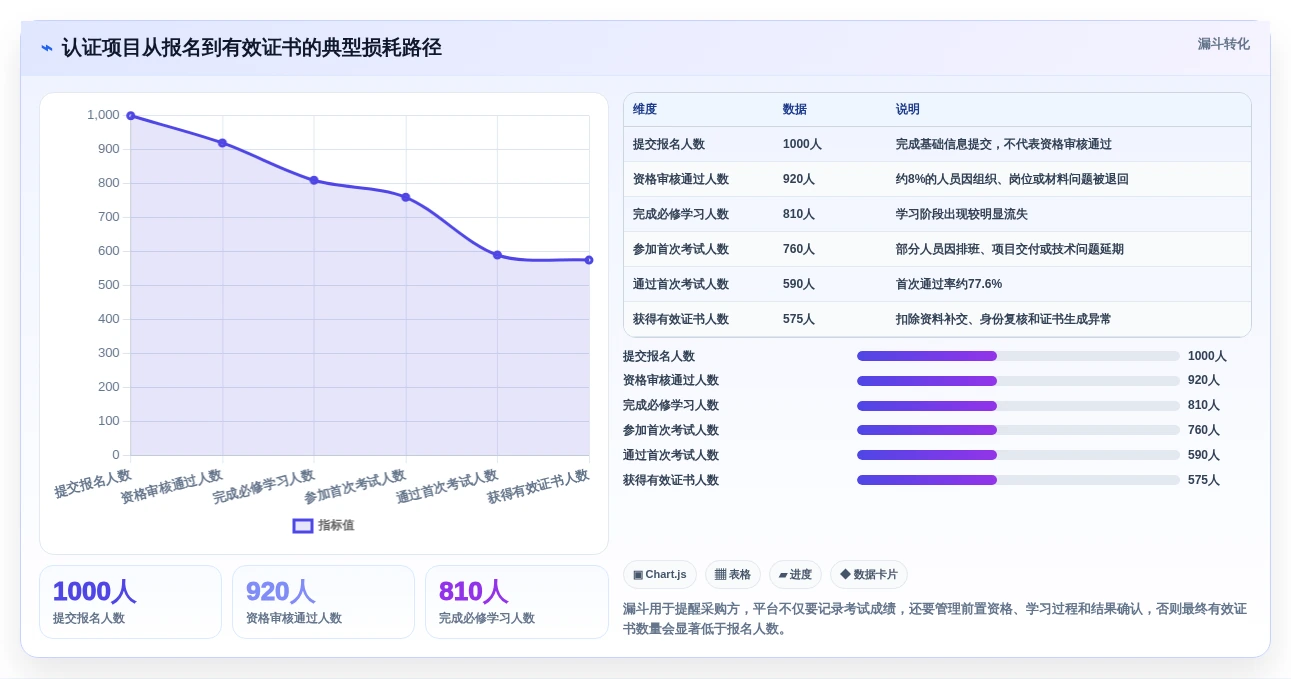The width and height of the screenshot is (1291, 679).
Task: Click the 1000人 value in the table
Action: pyautogui.click(x=802, y=145)
